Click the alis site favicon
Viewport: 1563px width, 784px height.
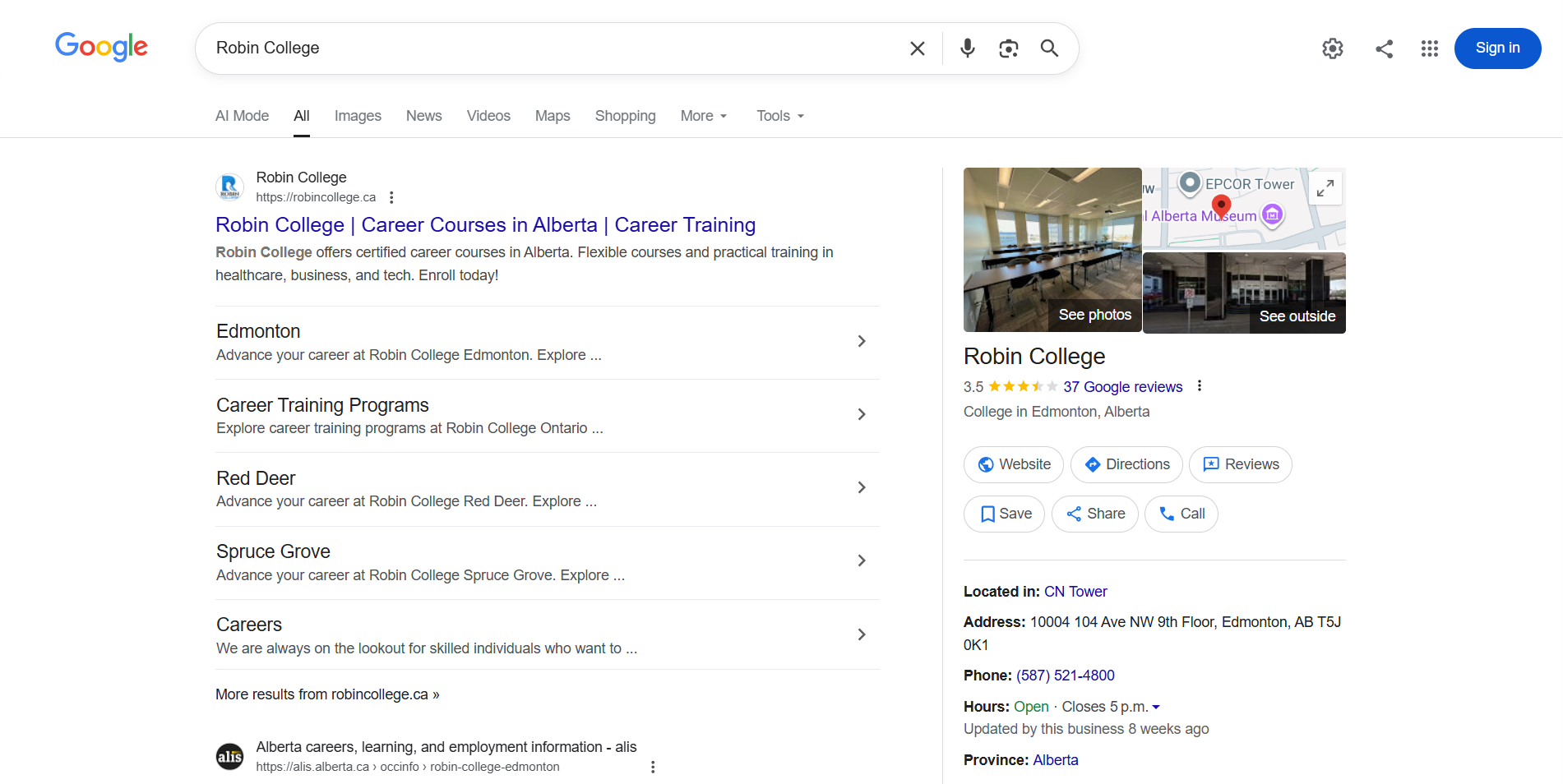[229, 756]
